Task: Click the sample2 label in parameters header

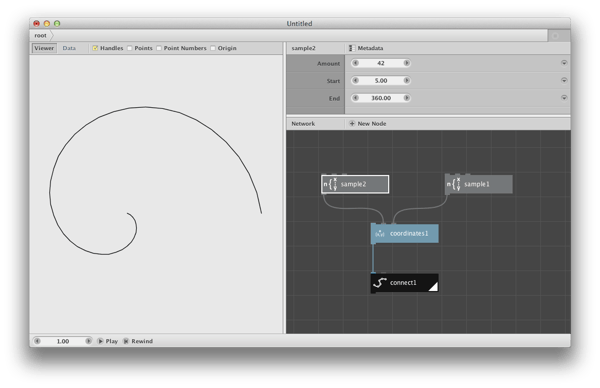Action: [x=303, y=48]
